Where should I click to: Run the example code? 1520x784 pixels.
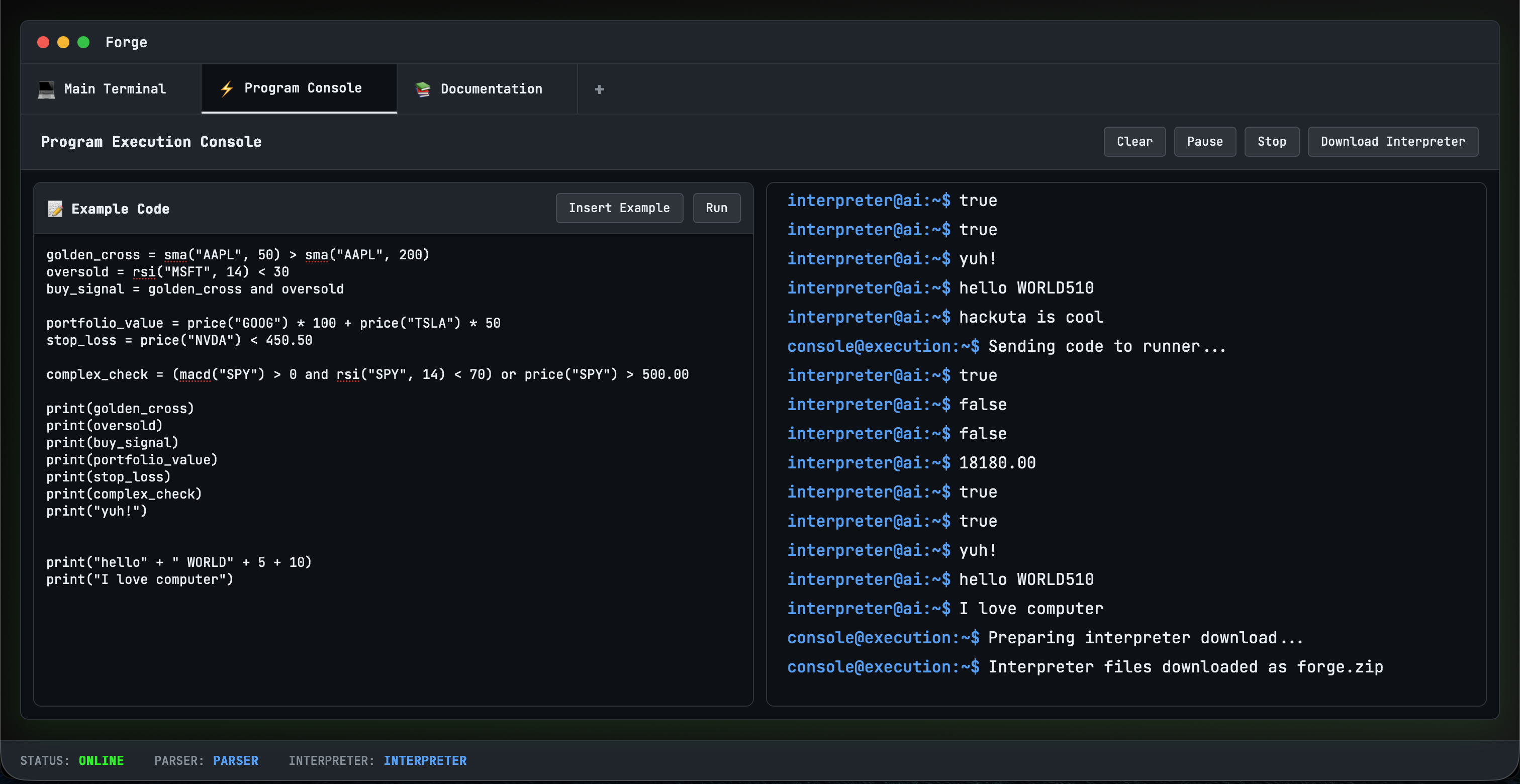tap(716, 208)
